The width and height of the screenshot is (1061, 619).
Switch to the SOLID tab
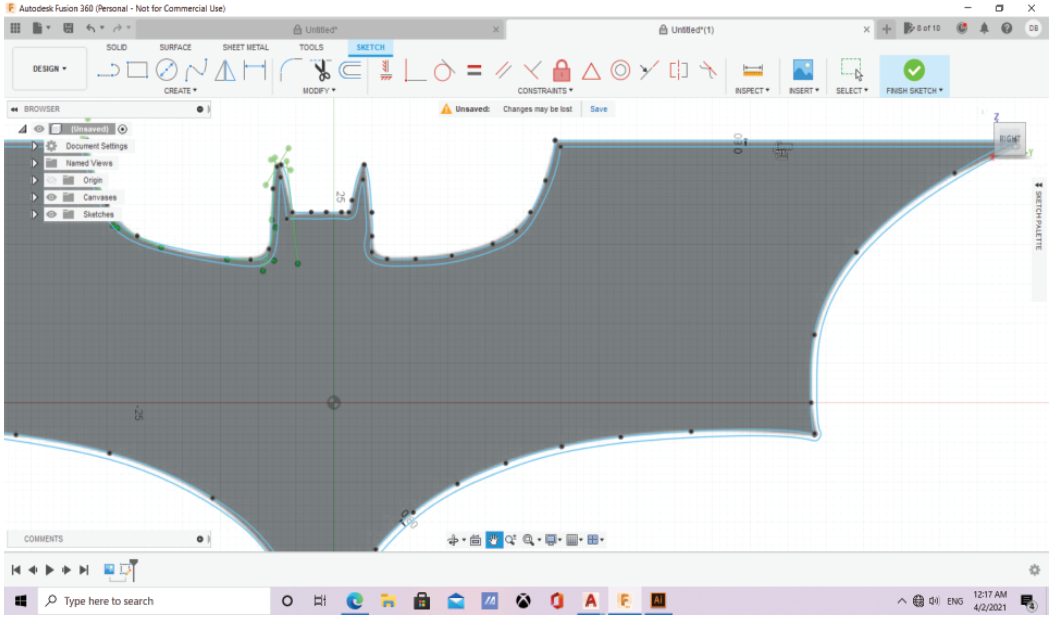tap(116, 47)
